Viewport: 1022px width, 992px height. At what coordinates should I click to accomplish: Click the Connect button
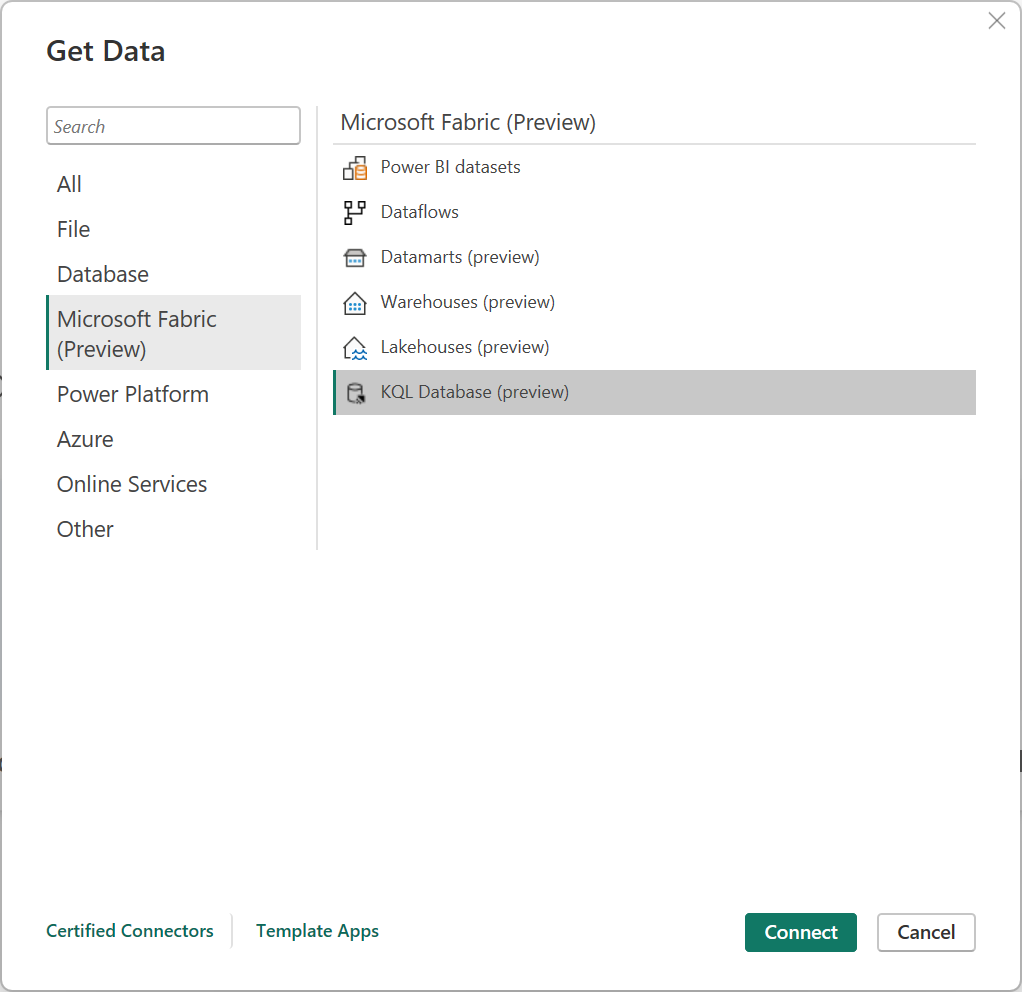pyautogui.click(x=800, y=932)
